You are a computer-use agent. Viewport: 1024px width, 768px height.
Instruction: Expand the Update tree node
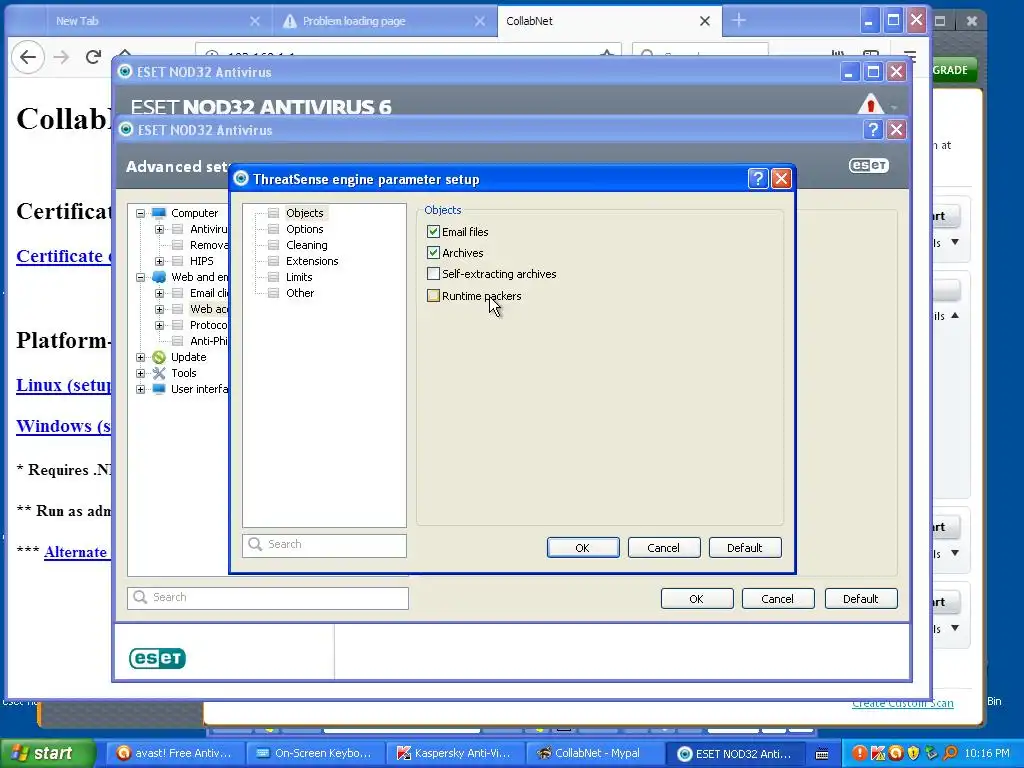pyautogui.click(x=140, y=357)
